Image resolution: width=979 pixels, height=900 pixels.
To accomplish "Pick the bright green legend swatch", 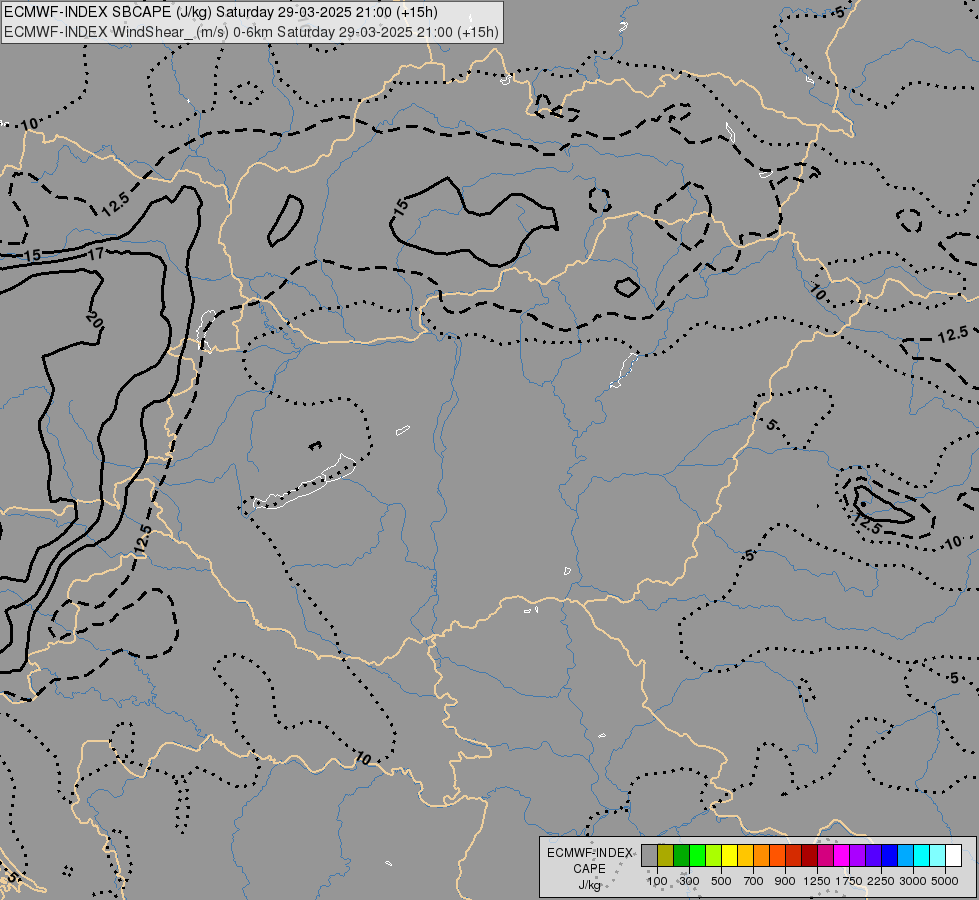I will click(697, 855).
